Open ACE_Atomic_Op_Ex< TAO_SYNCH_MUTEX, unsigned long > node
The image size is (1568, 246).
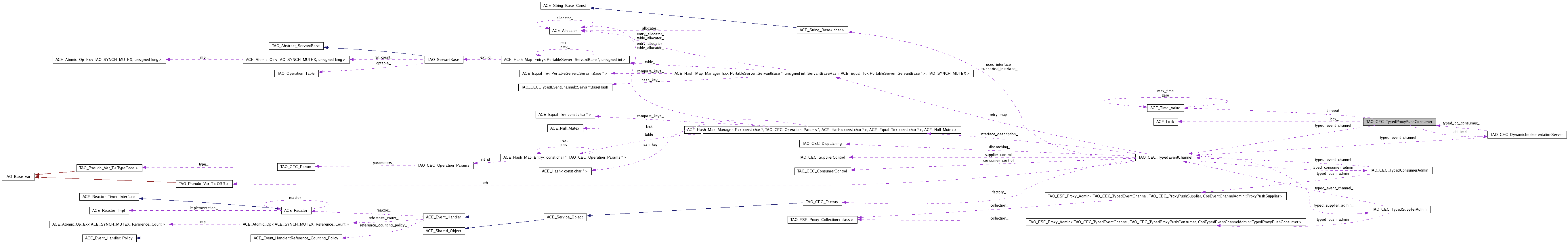[x=109, y=59]
